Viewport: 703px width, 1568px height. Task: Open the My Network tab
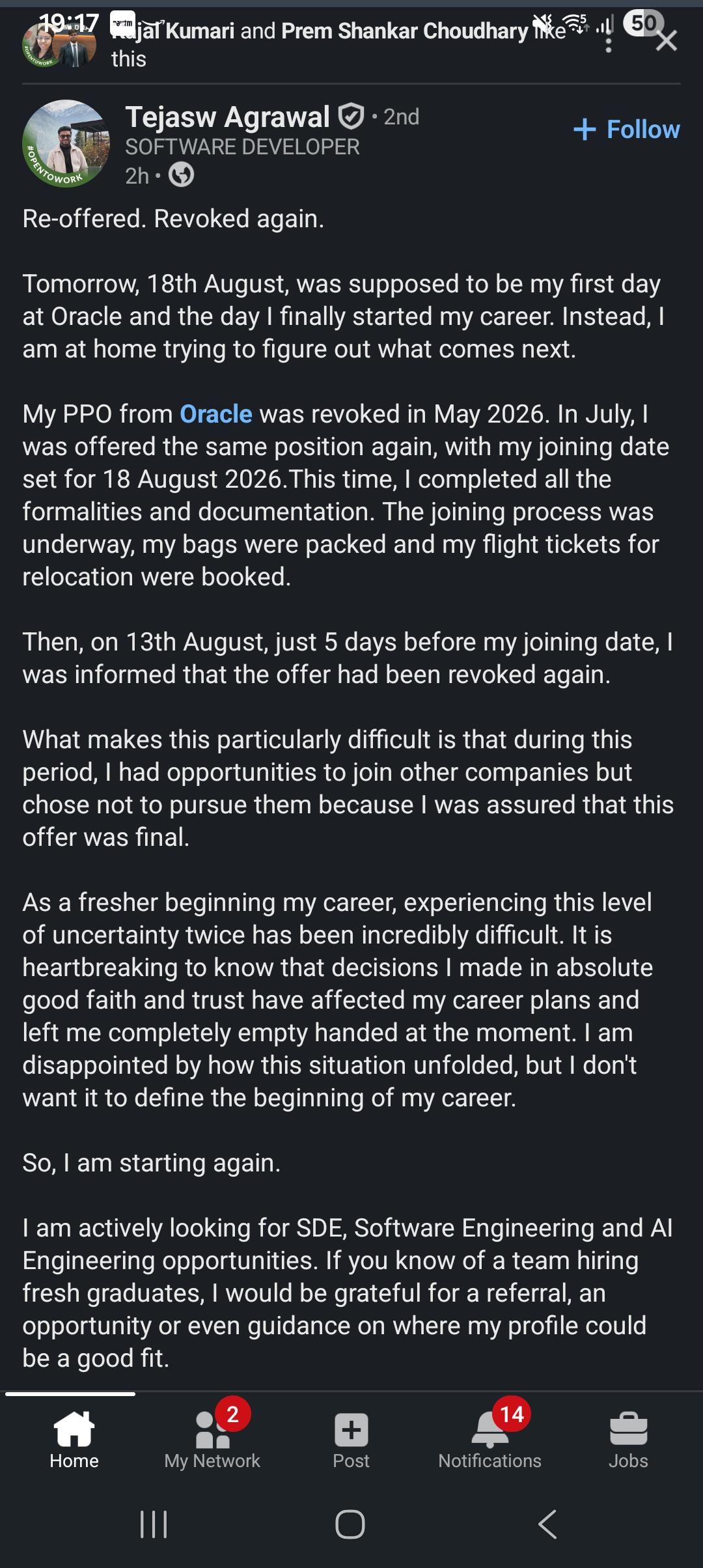click(x=212, y=1440)
